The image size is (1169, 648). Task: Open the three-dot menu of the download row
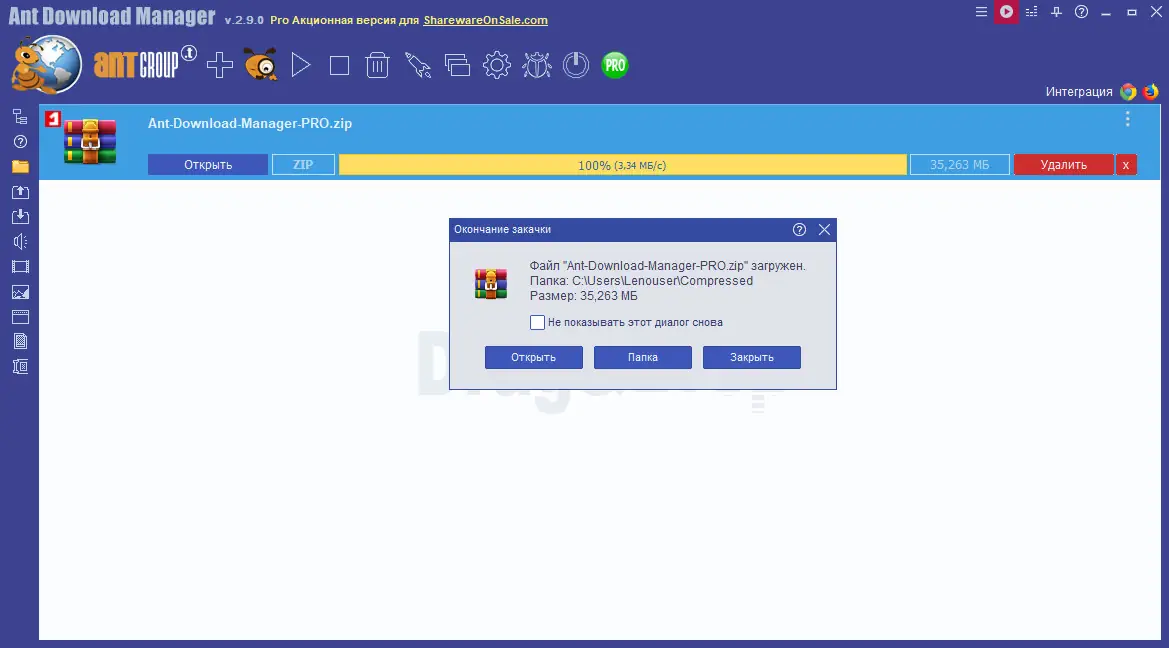1127,119
